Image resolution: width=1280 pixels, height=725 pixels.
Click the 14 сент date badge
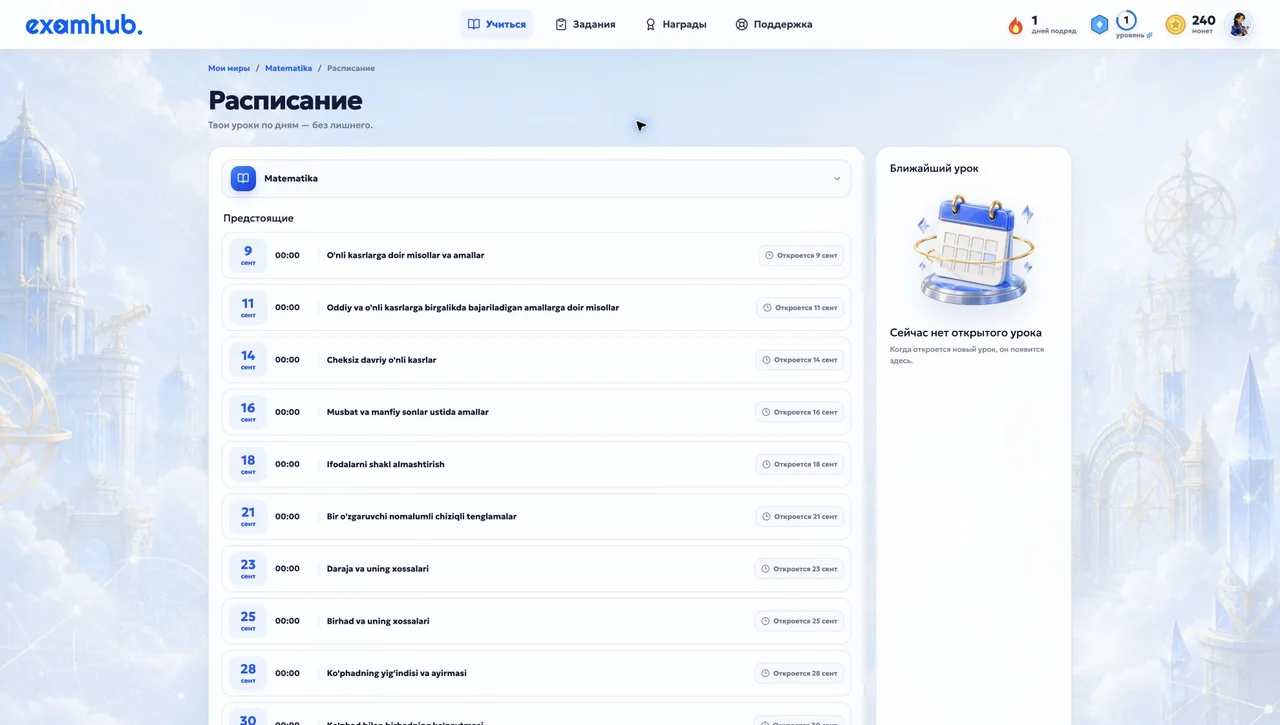pos(248,359)
